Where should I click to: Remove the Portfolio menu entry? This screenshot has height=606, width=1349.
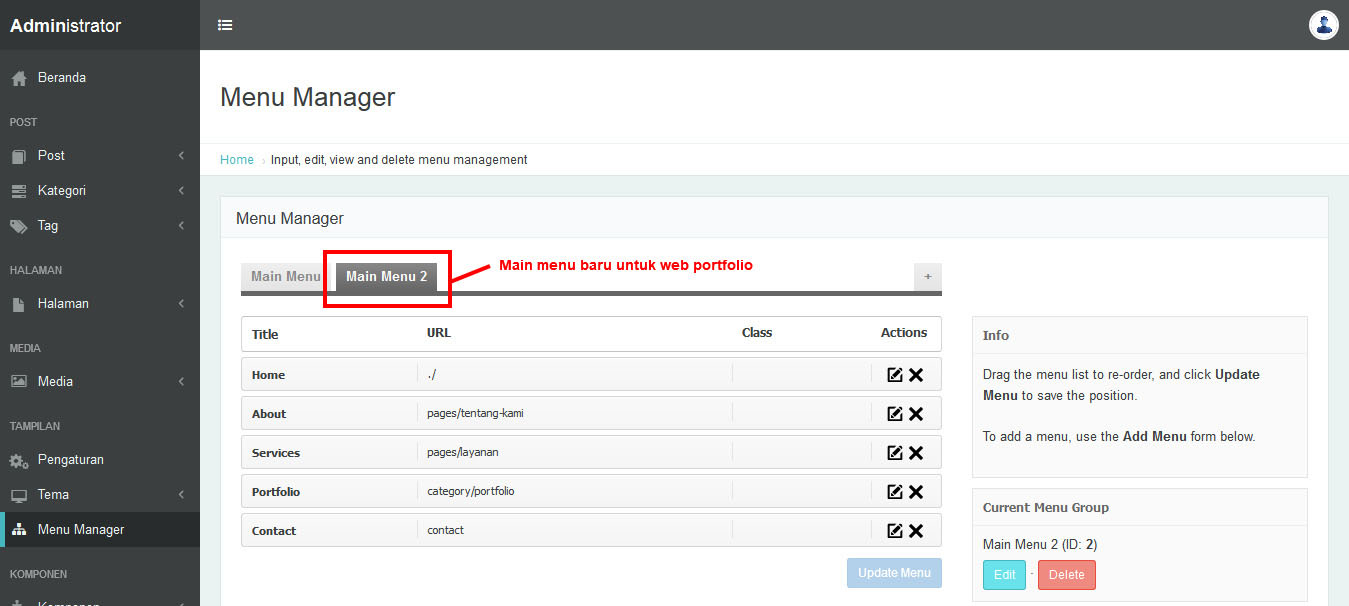916,492
